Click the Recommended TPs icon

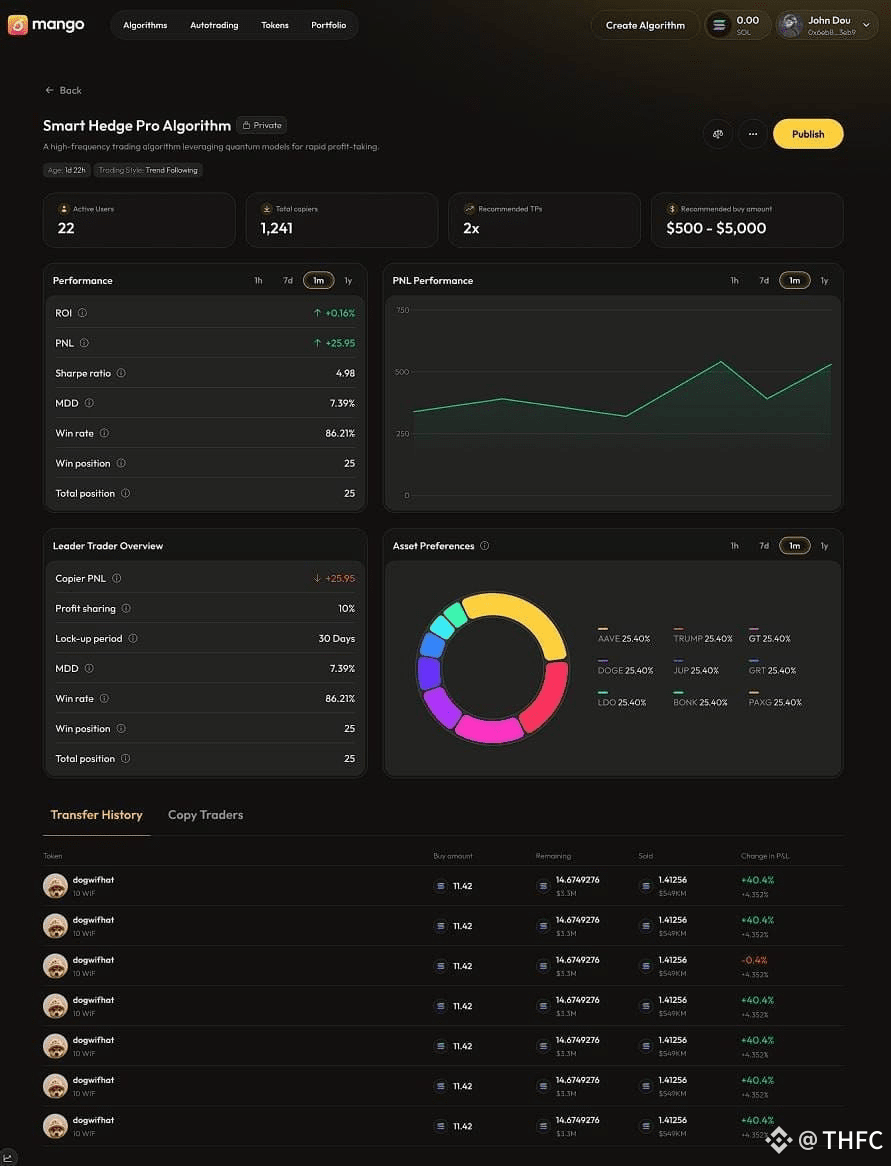click(469, 209)
